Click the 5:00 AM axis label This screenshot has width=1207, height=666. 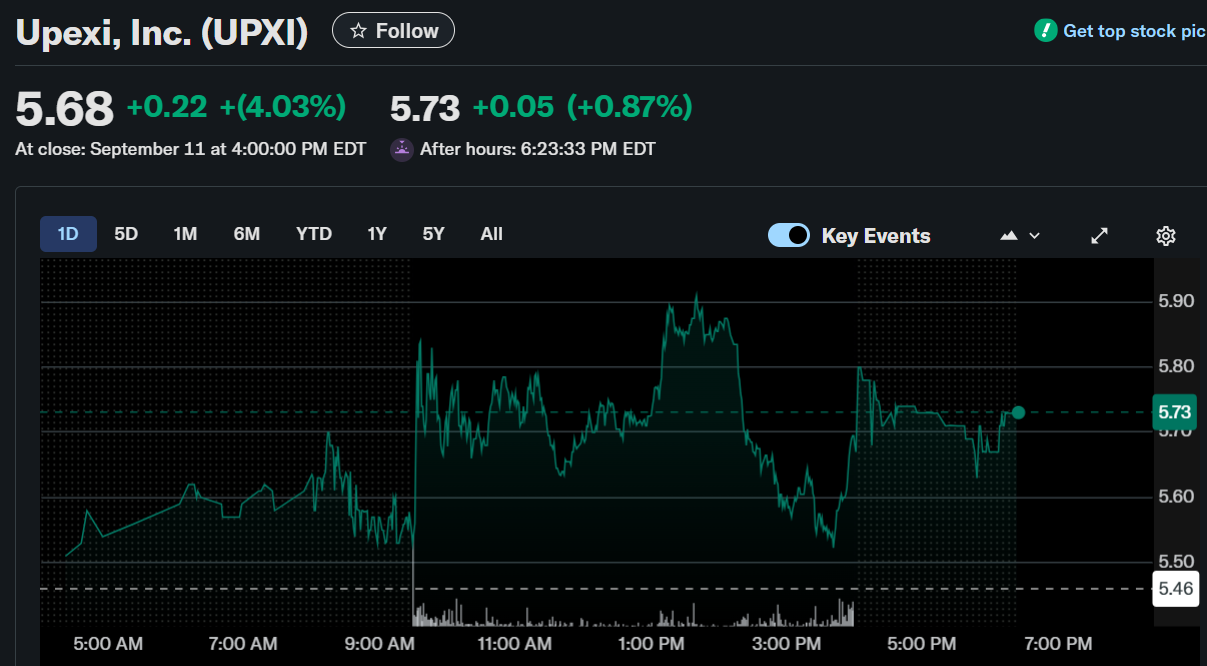[108, 644]
